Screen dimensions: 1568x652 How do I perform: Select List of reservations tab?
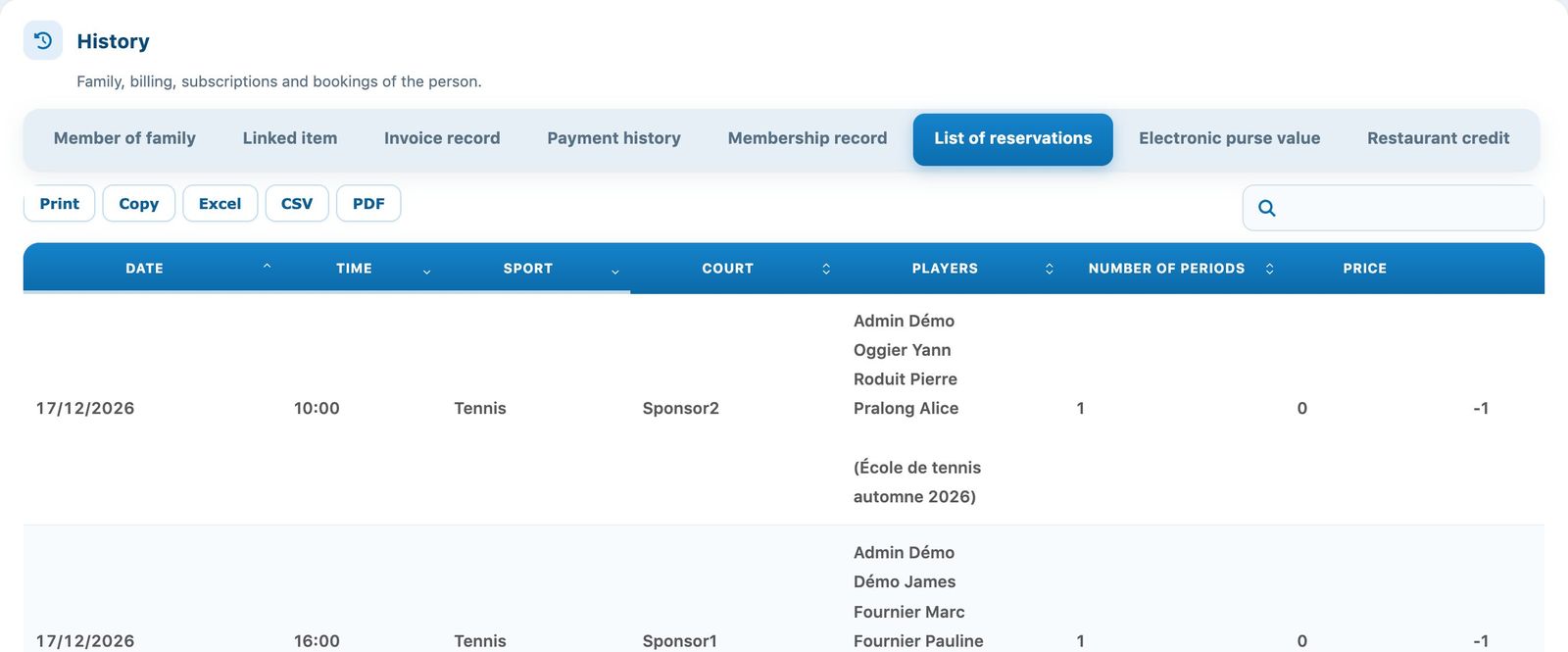point(1013,138)
